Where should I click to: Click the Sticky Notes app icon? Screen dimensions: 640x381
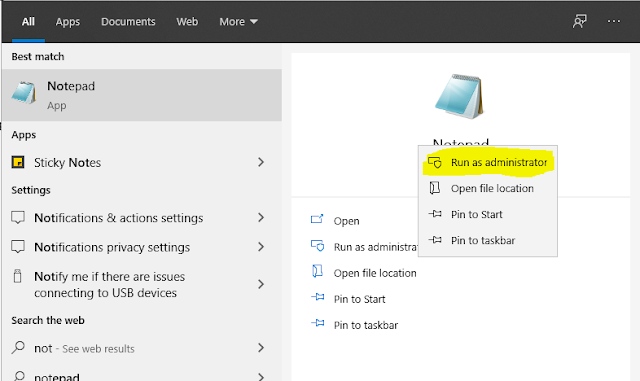point(18,162)
